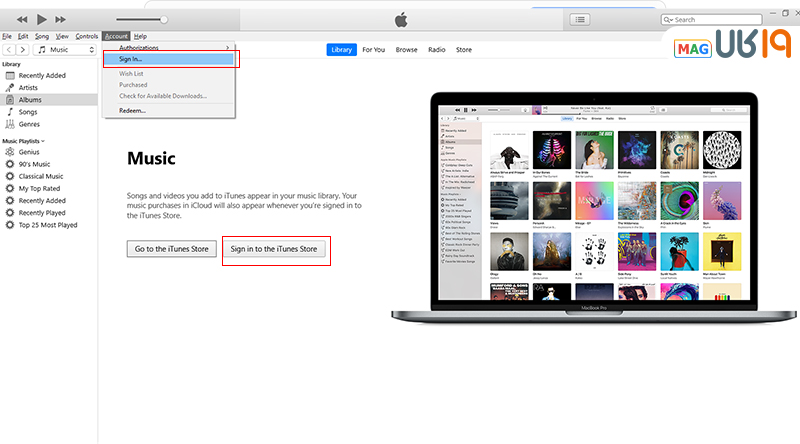Click Sign in to the iTunes Store
This screenshot has height=444, width=800.
pos(275,249)
